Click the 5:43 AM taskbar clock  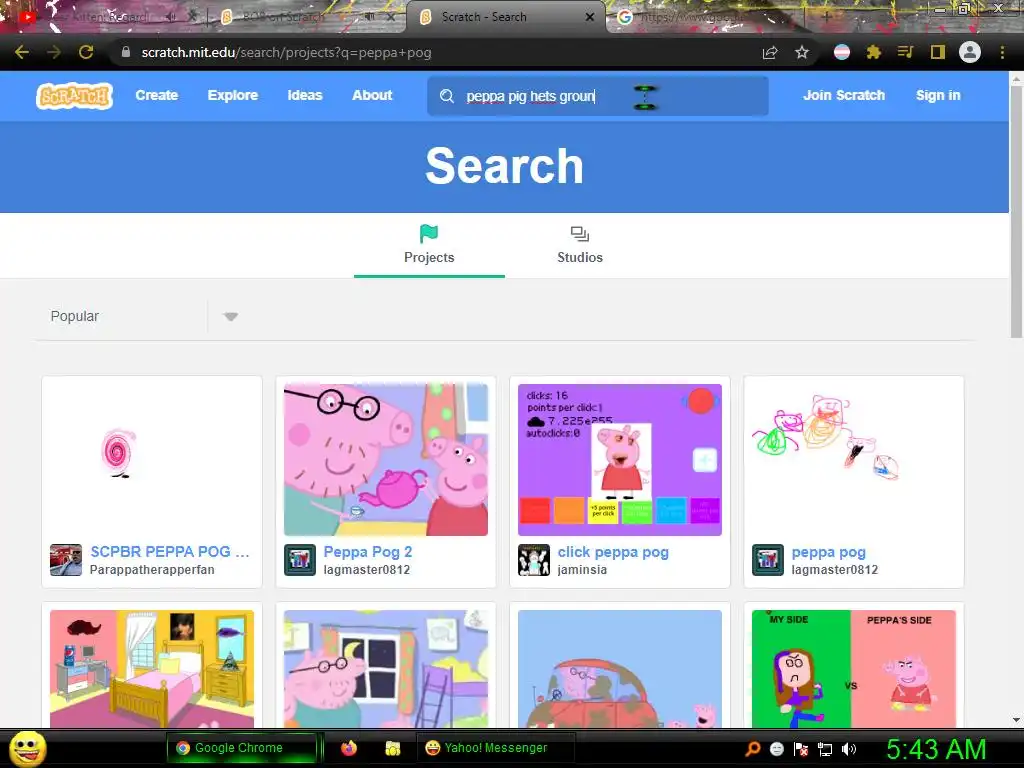(x=936, y=750)
